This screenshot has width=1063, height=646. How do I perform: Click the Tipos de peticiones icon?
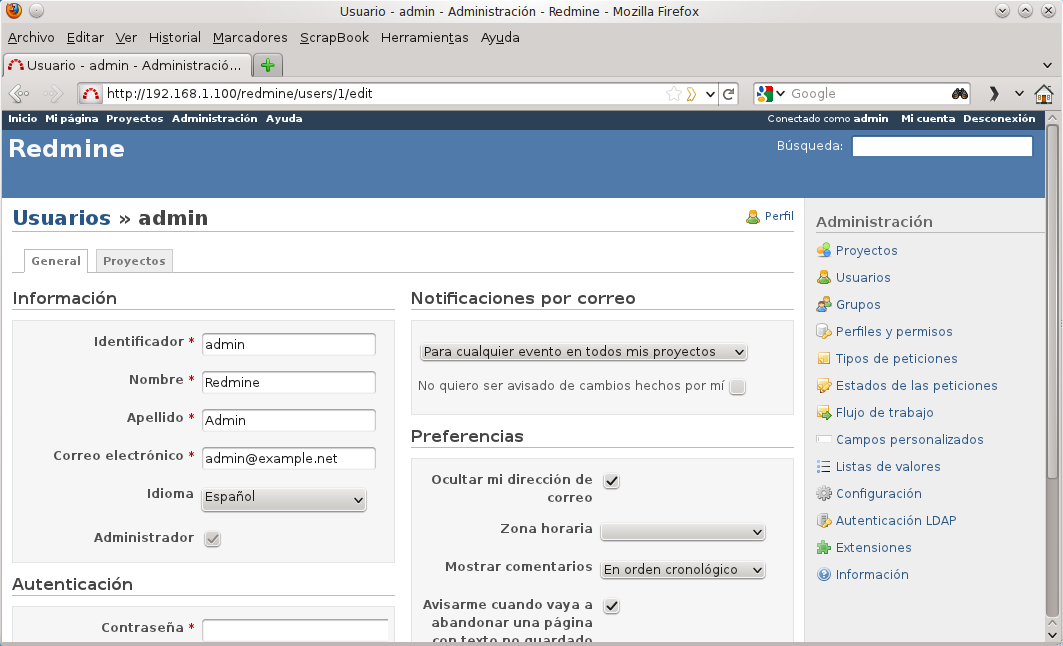coord(824,359)
